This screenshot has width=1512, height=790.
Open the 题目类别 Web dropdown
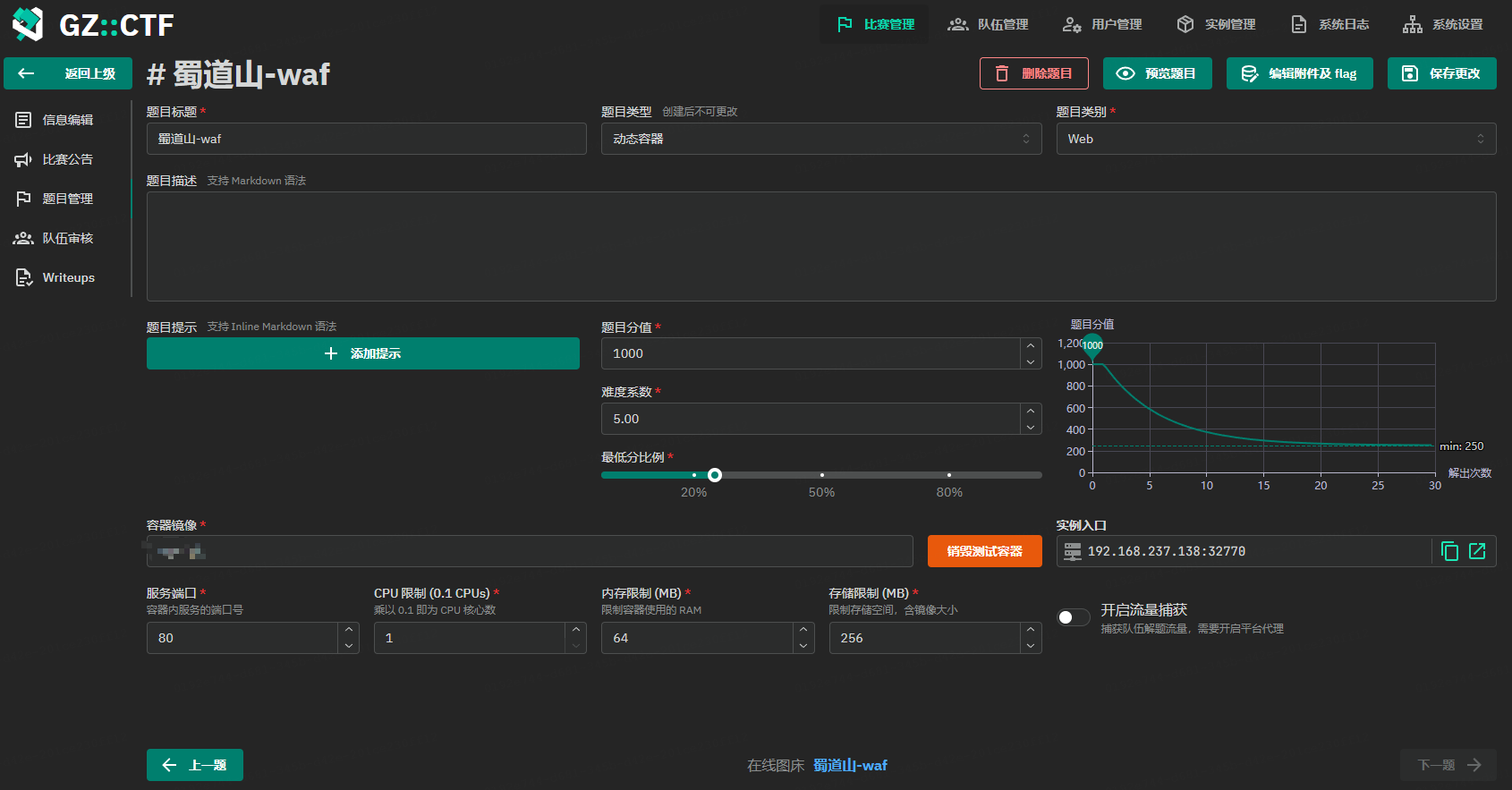(1275, 139)
